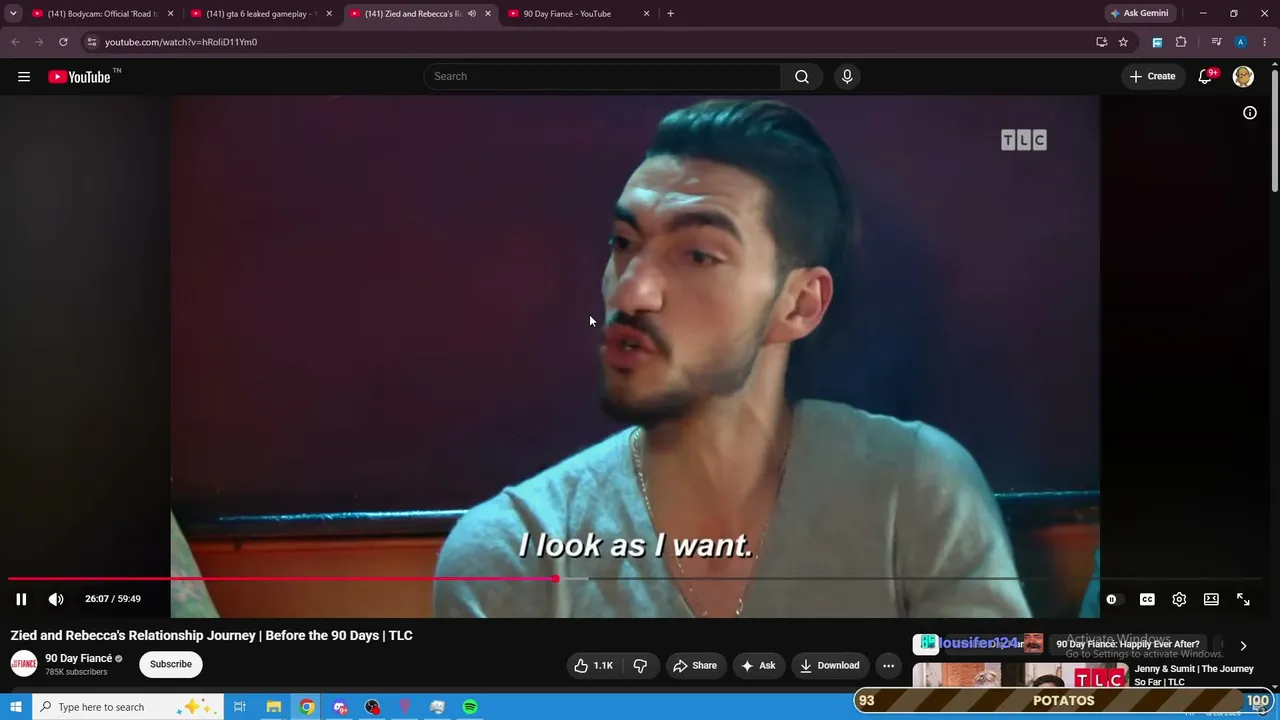
Task: Install the page as an app
Action: click(x=1101, y=42)
